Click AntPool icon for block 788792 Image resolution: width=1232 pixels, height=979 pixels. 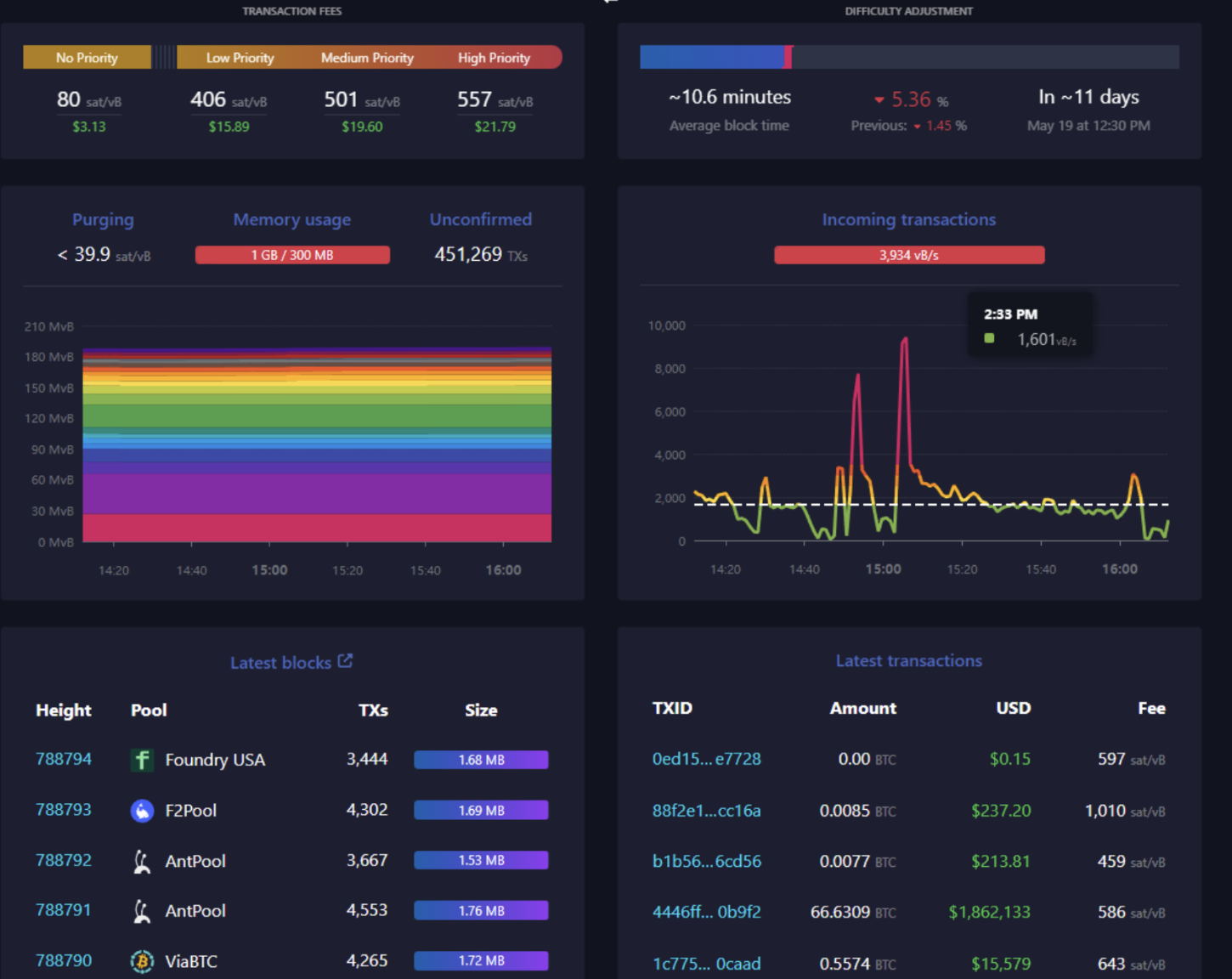(x=142, y=862)
